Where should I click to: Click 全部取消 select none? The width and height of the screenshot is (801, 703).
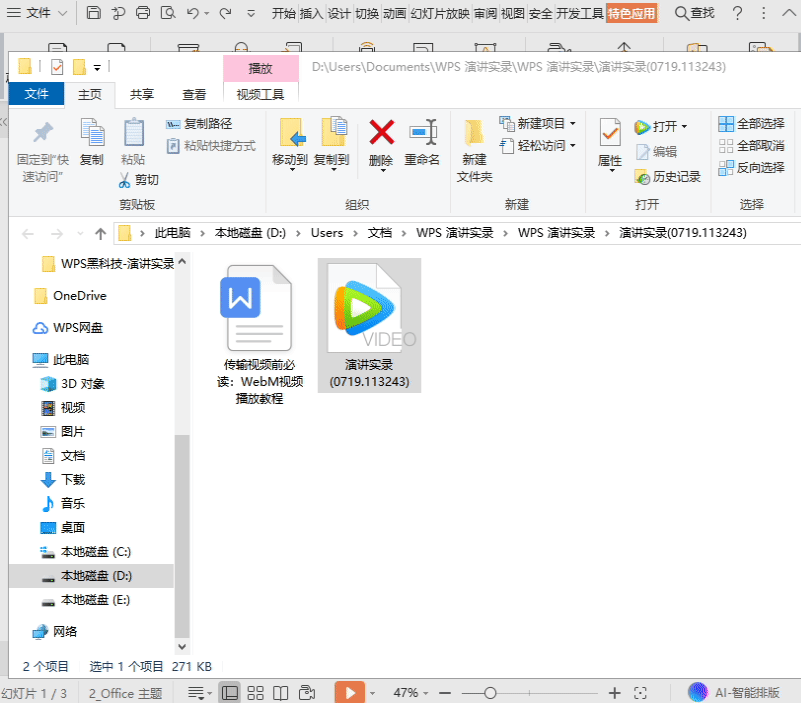tap(751, 146)
